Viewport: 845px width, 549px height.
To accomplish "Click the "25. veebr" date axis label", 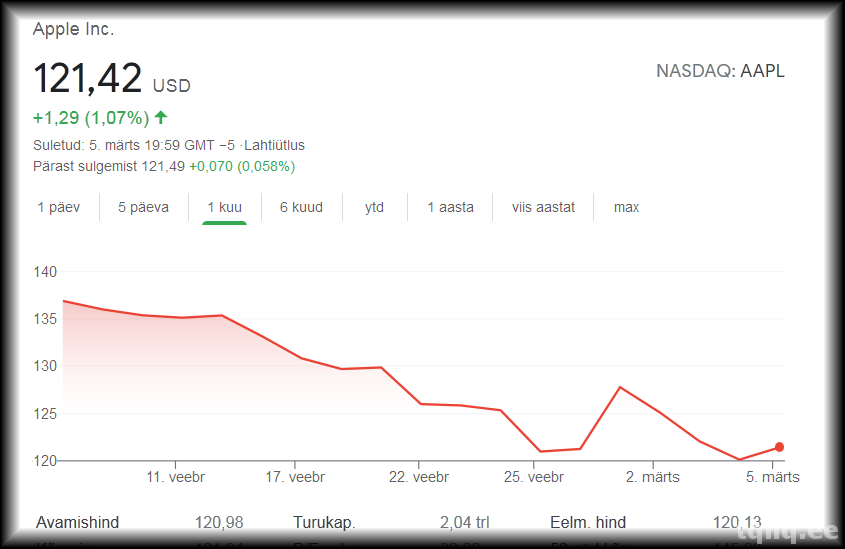I will tap(534, 477).
